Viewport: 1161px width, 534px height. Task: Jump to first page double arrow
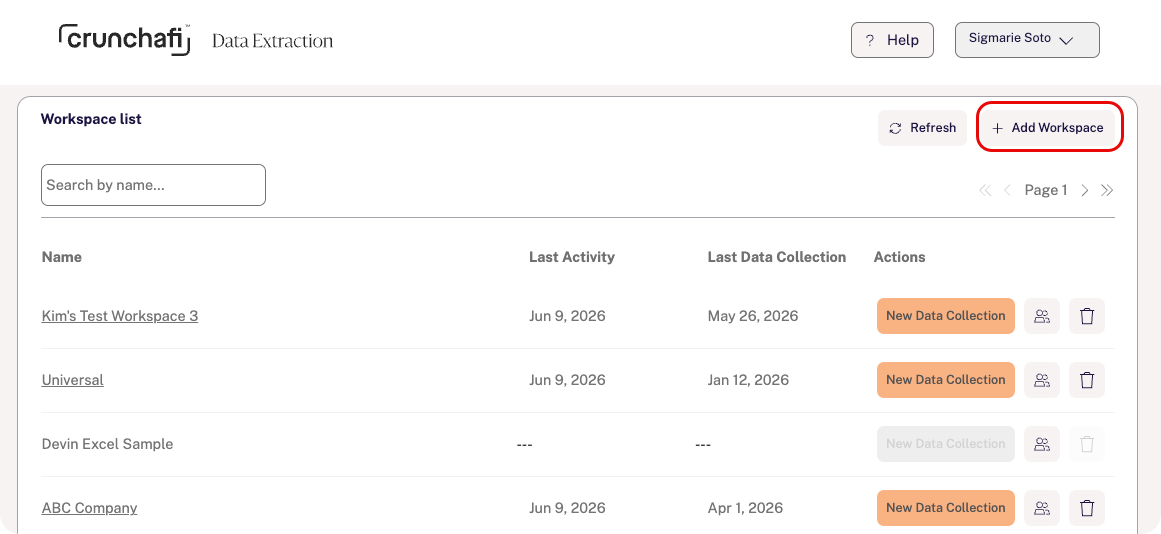985,190
